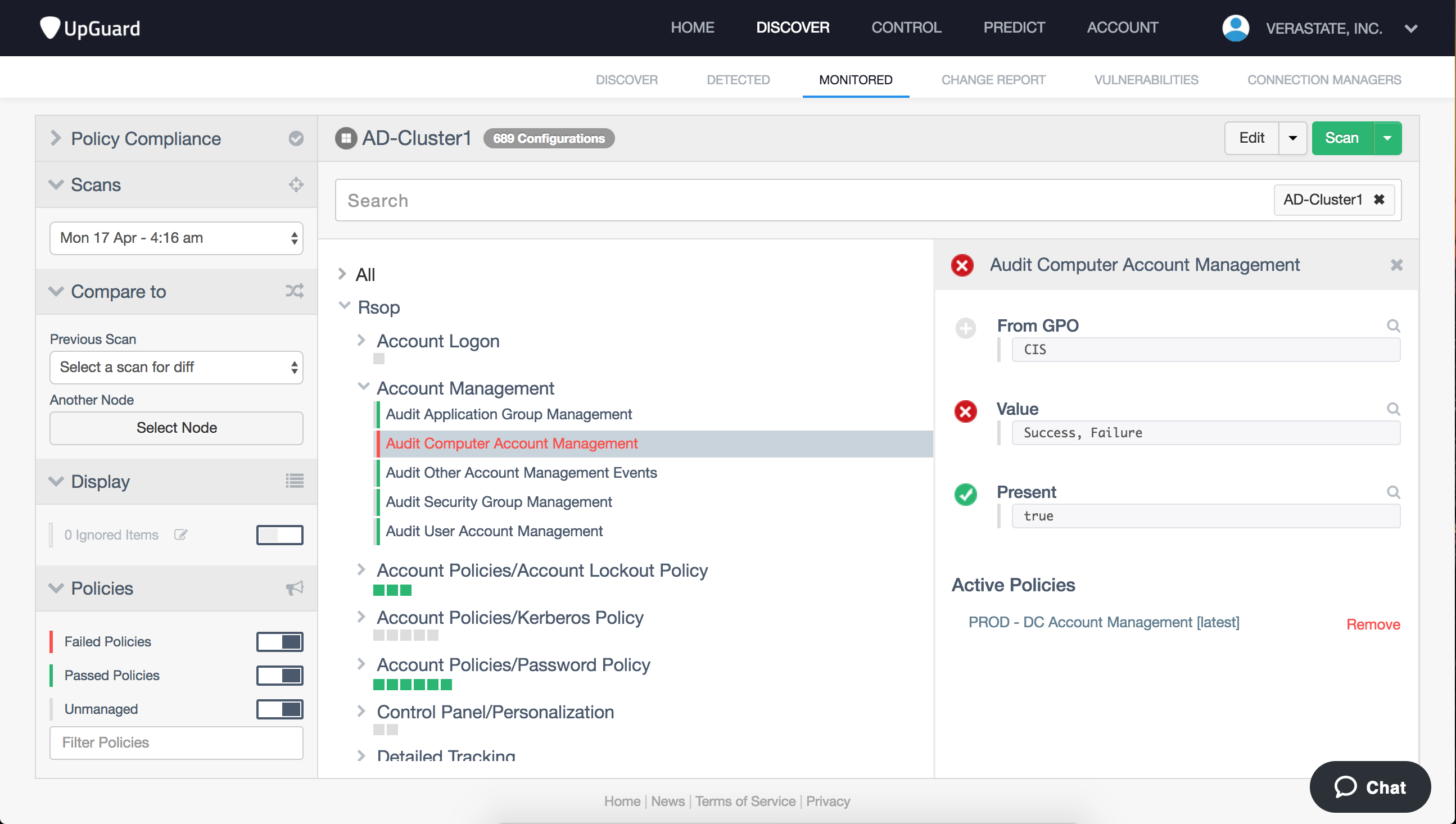Expand the All tree node
This screenshot has width=1456, height=824.
click(x=342, y=274)
